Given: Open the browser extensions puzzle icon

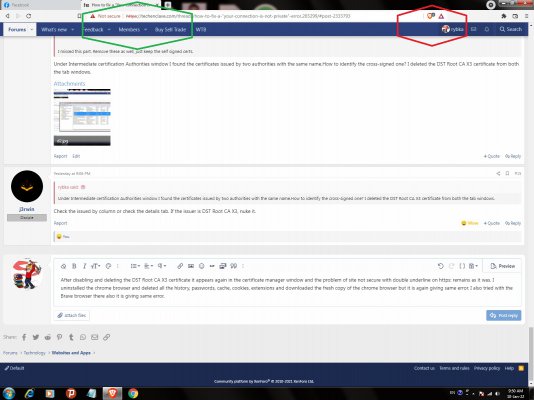Looking at the screenshot, I should pos(504,16).
